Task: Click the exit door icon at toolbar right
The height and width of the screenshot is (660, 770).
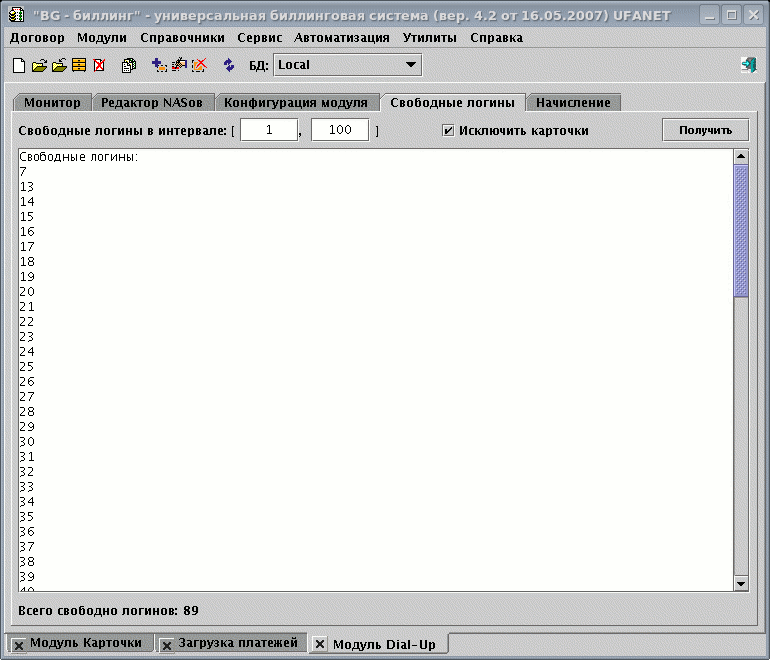Action: [748, 66]
